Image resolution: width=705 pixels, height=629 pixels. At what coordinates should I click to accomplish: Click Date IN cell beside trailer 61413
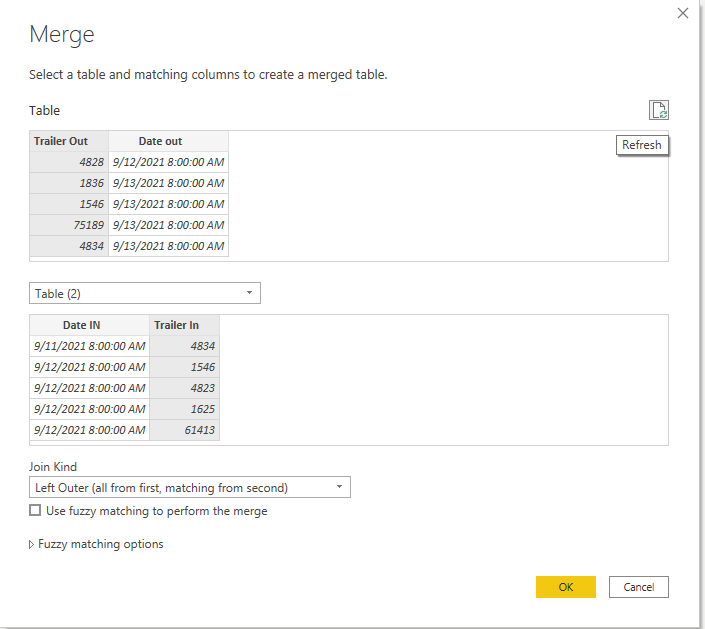pyautogui.click(x=89, y=430)
